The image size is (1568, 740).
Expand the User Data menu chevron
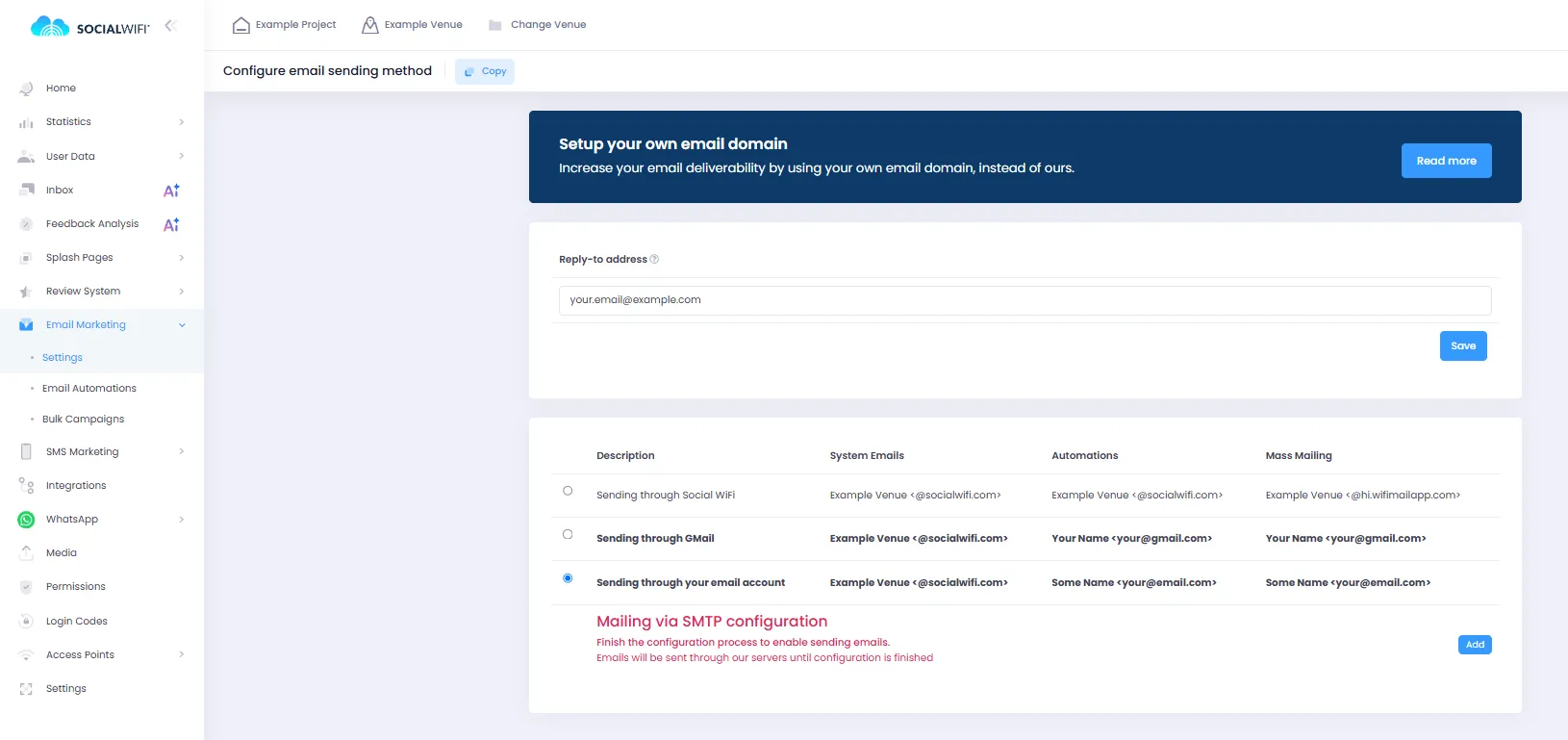(x=181, y=156)
